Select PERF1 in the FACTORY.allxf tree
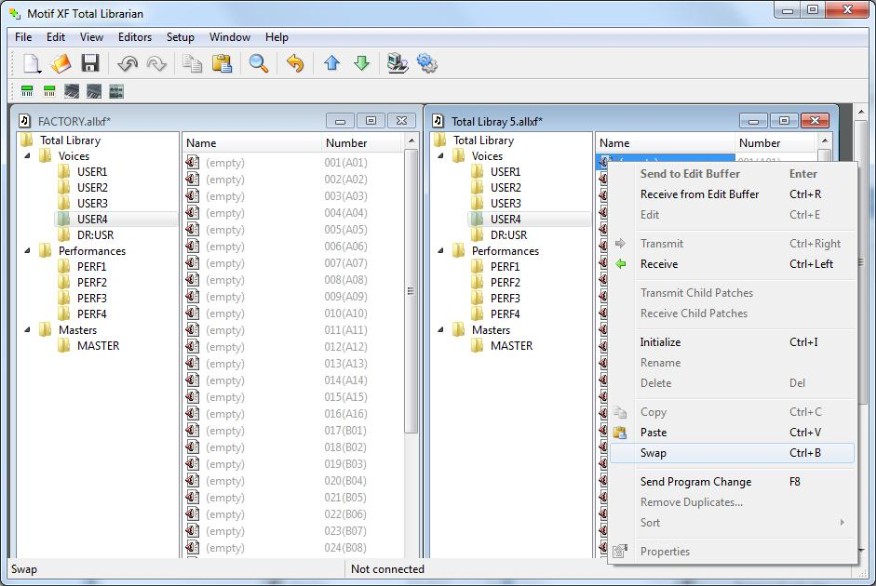 tap(92, 266)
